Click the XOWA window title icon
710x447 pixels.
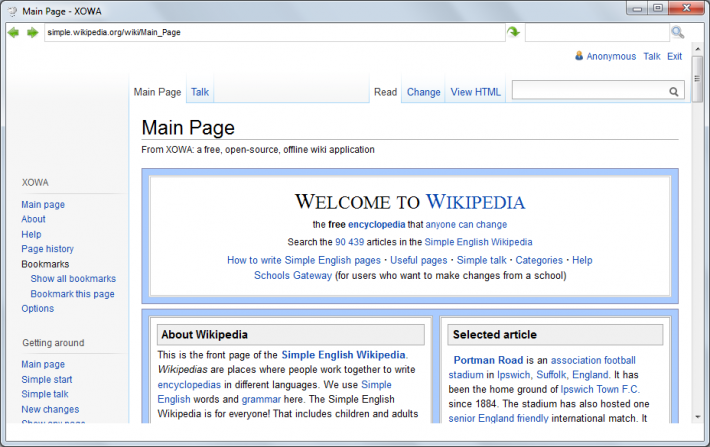point(13,11)
